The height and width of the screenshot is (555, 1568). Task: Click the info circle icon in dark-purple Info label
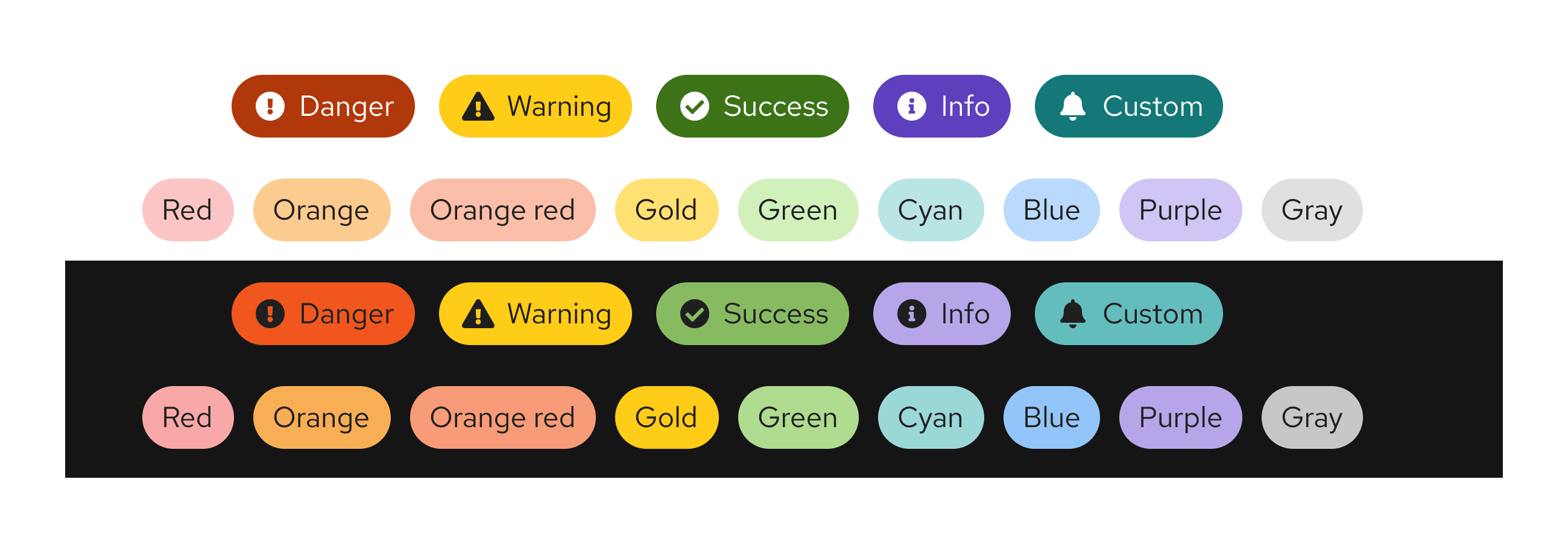pos(911,107)
